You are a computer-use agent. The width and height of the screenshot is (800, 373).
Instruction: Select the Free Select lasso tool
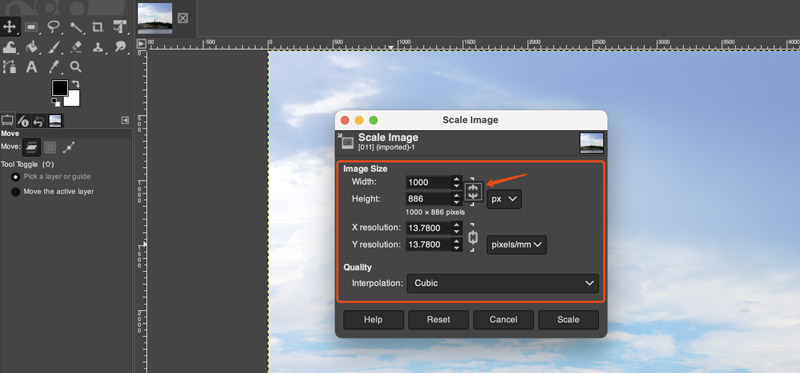[54, 27]
